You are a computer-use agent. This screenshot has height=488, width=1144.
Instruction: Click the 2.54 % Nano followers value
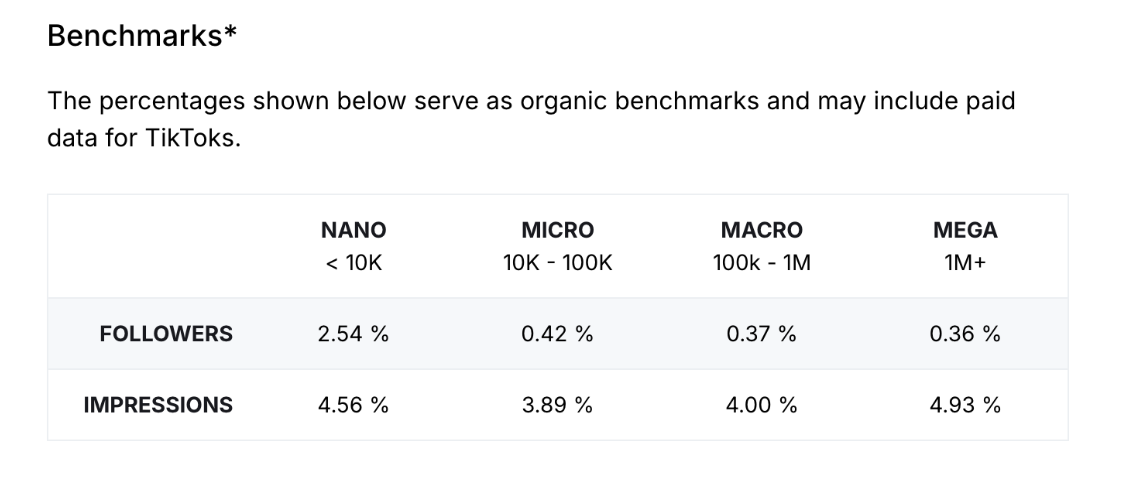[353, 334]
